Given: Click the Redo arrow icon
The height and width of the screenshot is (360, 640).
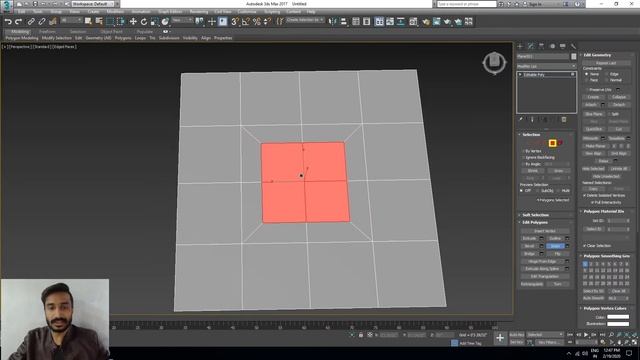Looking at the screenshot, I should [x=18, y=22].
